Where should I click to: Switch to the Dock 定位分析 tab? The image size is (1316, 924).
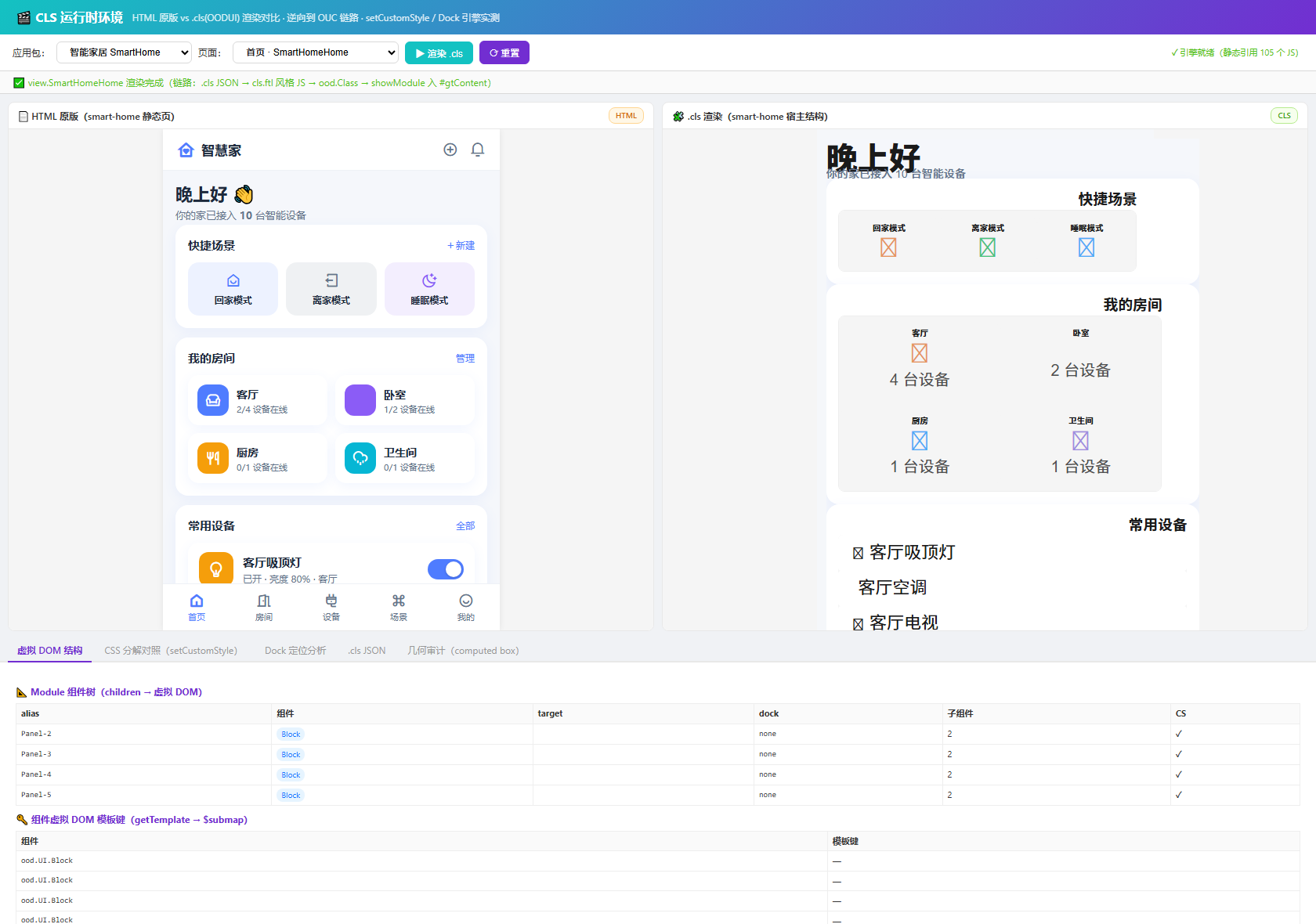(x=295, y=651)
